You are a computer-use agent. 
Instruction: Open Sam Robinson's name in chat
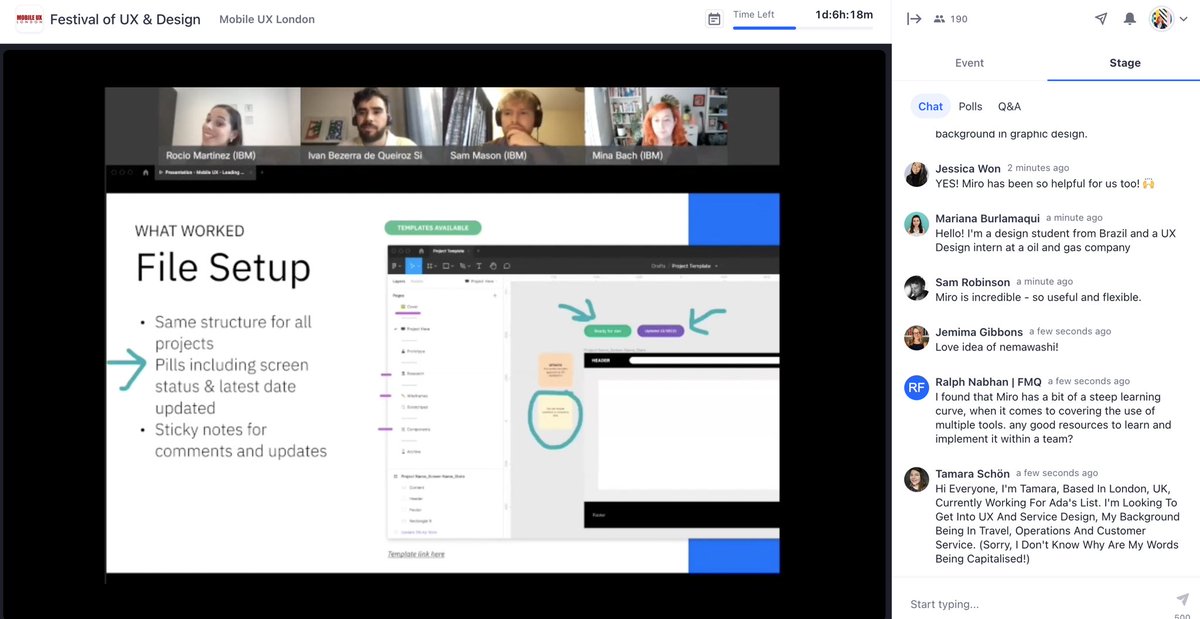click(973, 282)
